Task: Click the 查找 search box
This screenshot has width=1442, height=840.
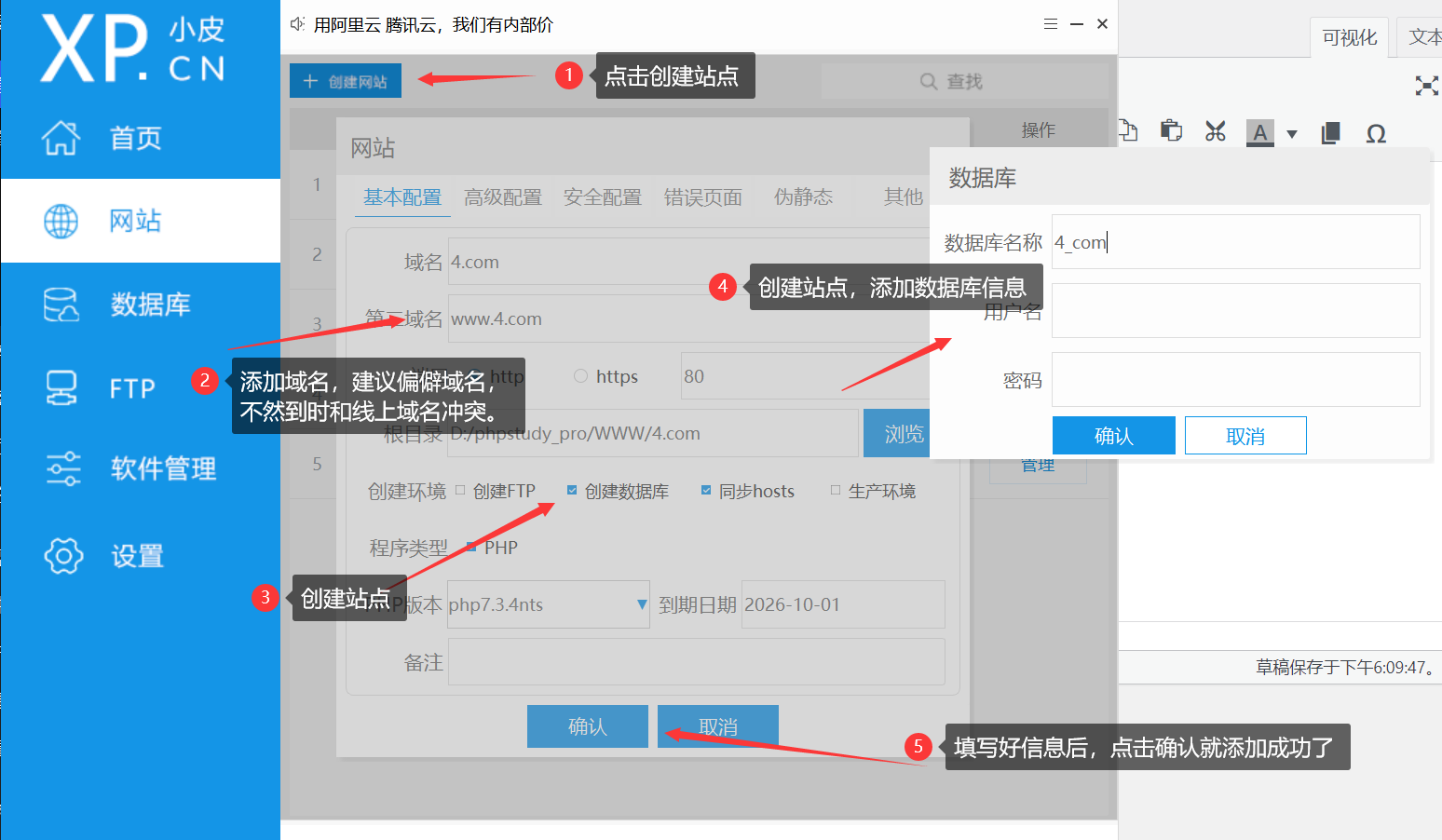Action: pos(964,81)
